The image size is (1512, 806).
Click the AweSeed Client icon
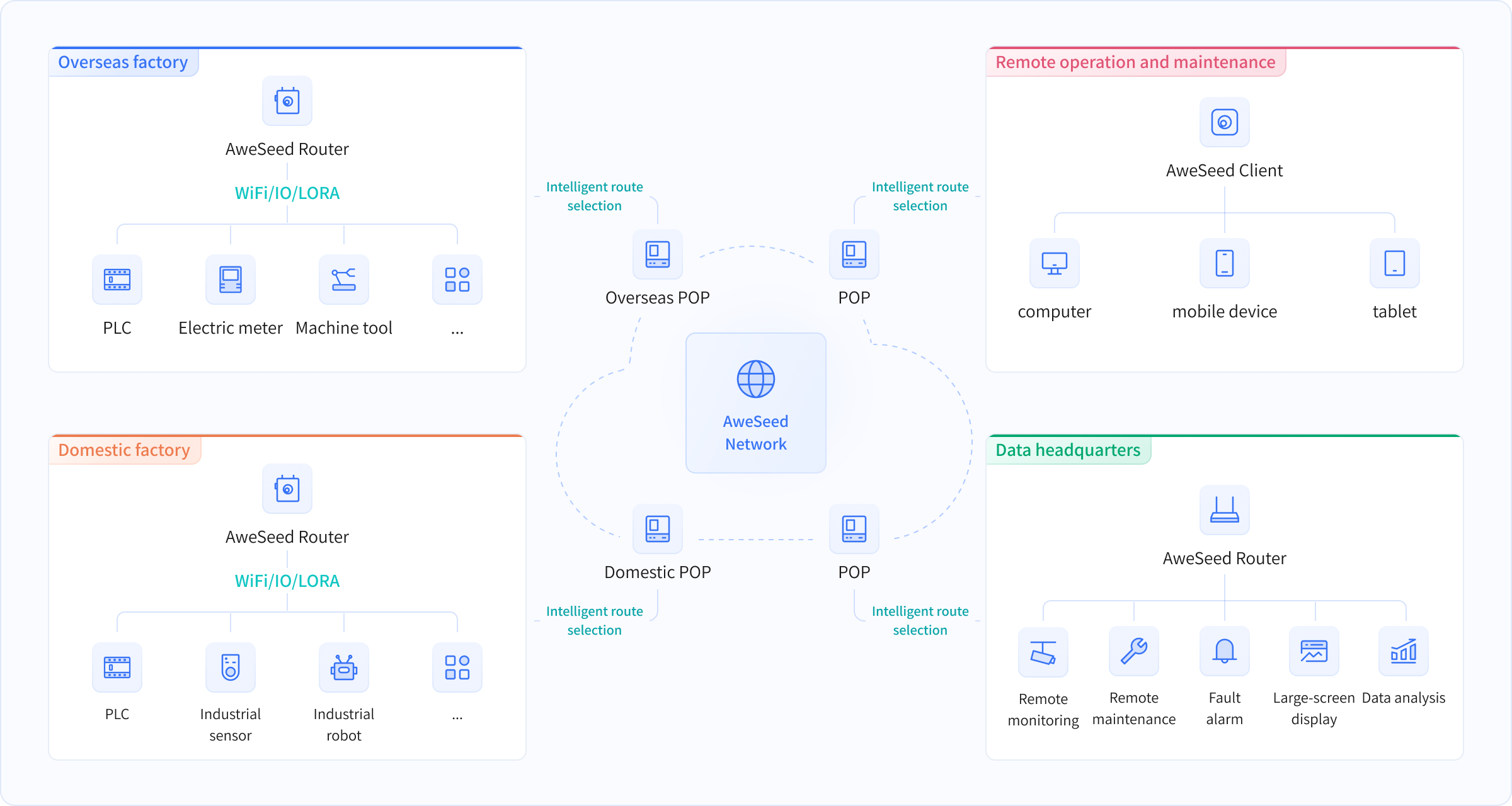click(x=1225, y=122)
